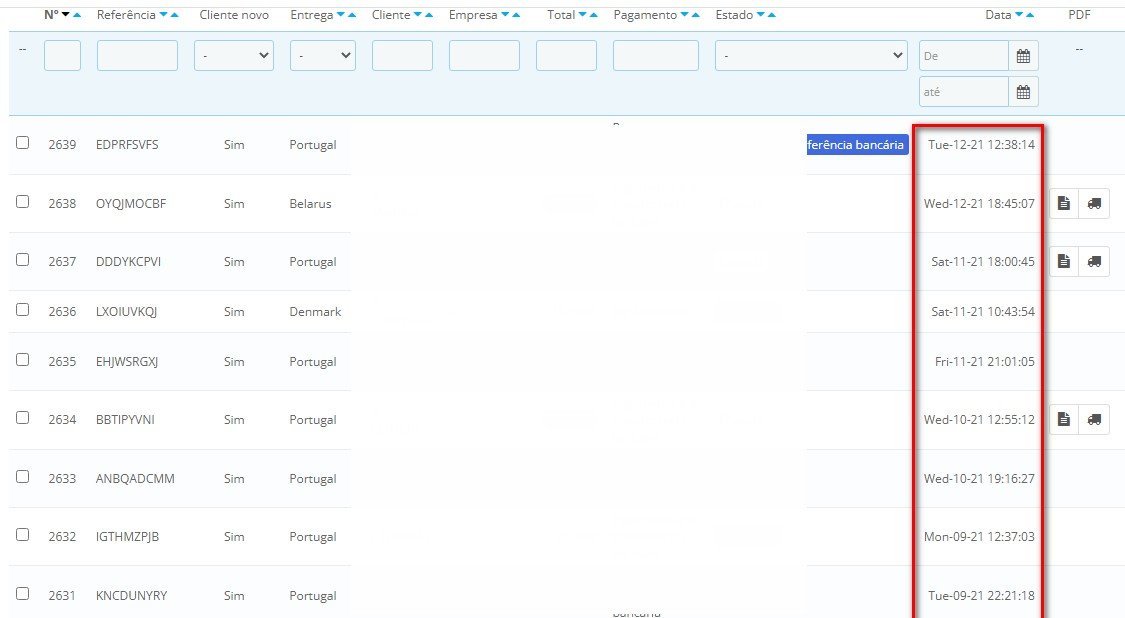Viewport: 1125px width, 618px height.
Task: Click the Total filter input
Action: (x=566, y=55)
